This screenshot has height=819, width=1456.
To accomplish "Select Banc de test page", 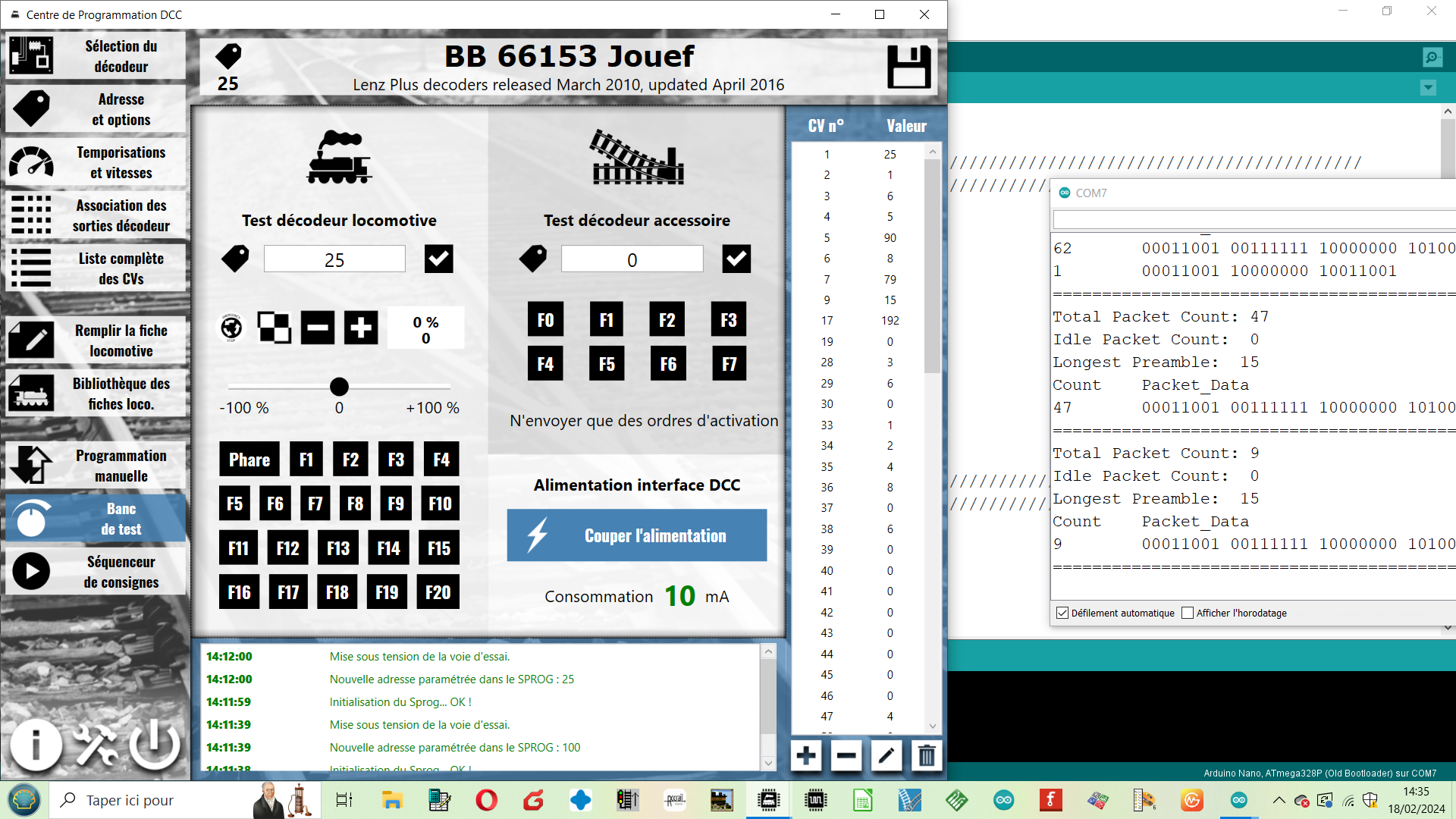I will click(x=96, y=519).
